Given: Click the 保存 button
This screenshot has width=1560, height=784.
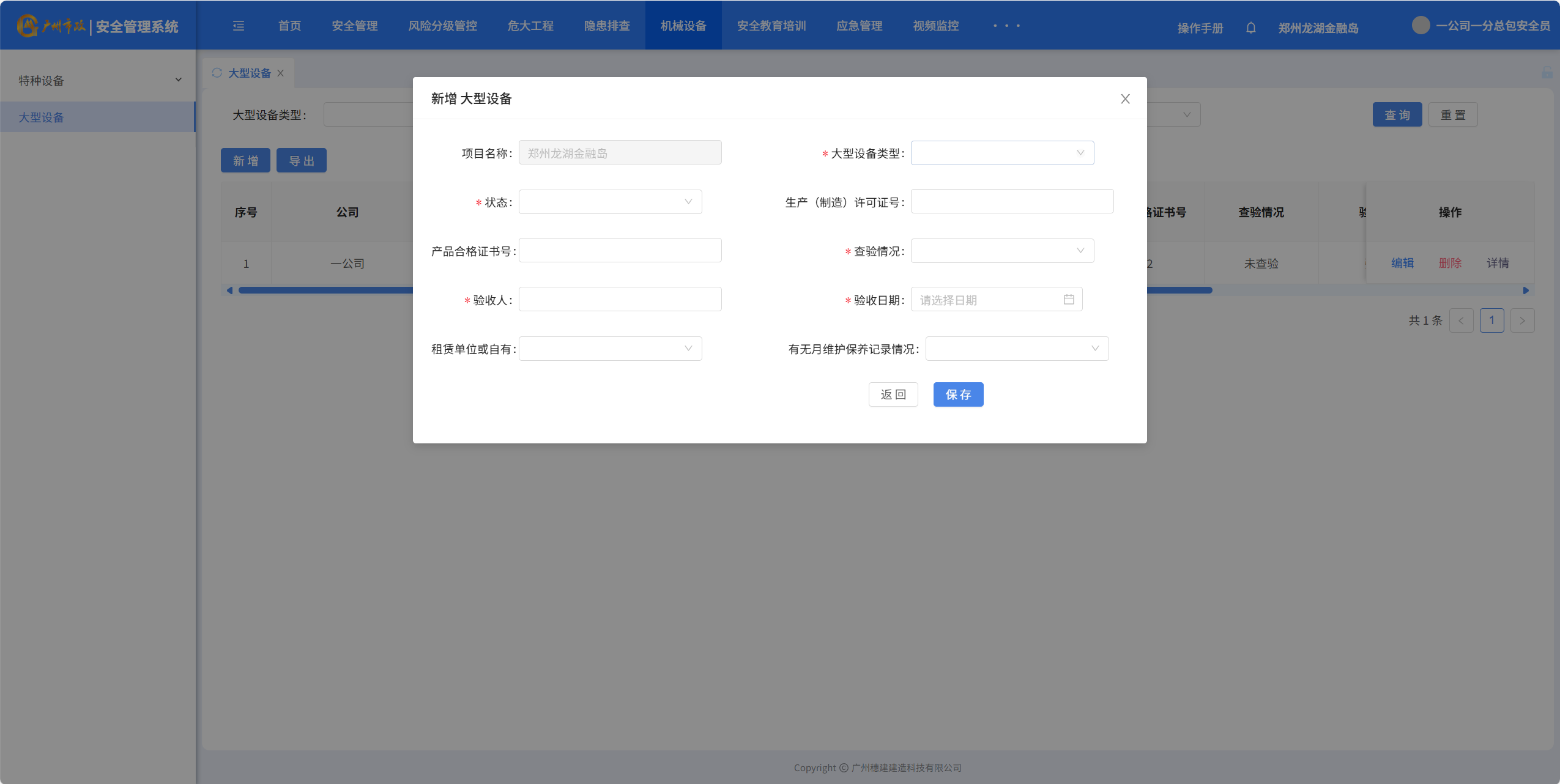Looking at the screenshot, I should coord(958,394).
